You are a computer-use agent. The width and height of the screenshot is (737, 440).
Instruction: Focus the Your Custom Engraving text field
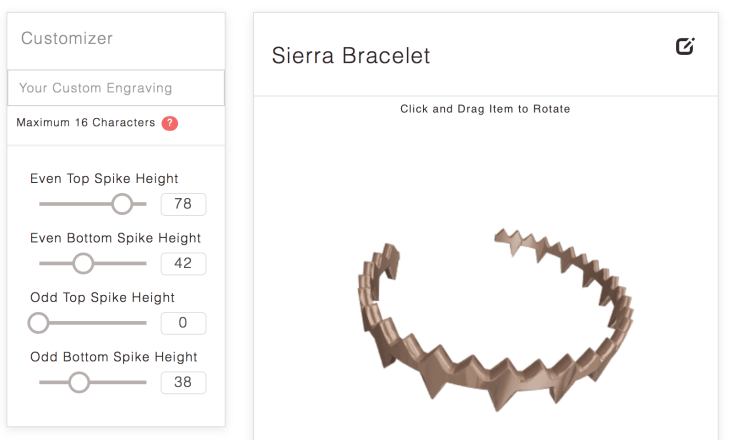tap(115, 88)
